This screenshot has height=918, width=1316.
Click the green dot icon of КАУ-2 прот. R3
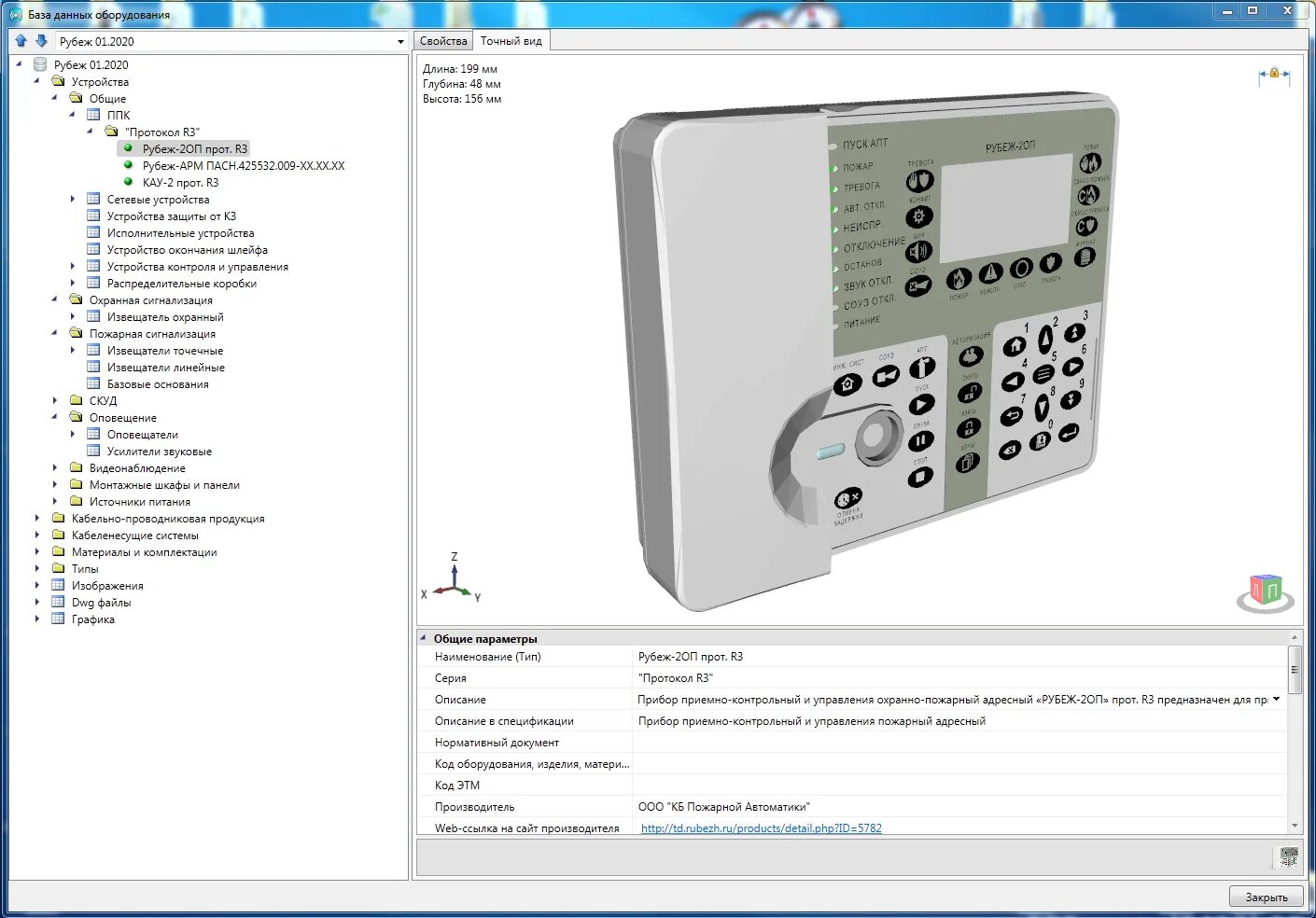point(129,182)
